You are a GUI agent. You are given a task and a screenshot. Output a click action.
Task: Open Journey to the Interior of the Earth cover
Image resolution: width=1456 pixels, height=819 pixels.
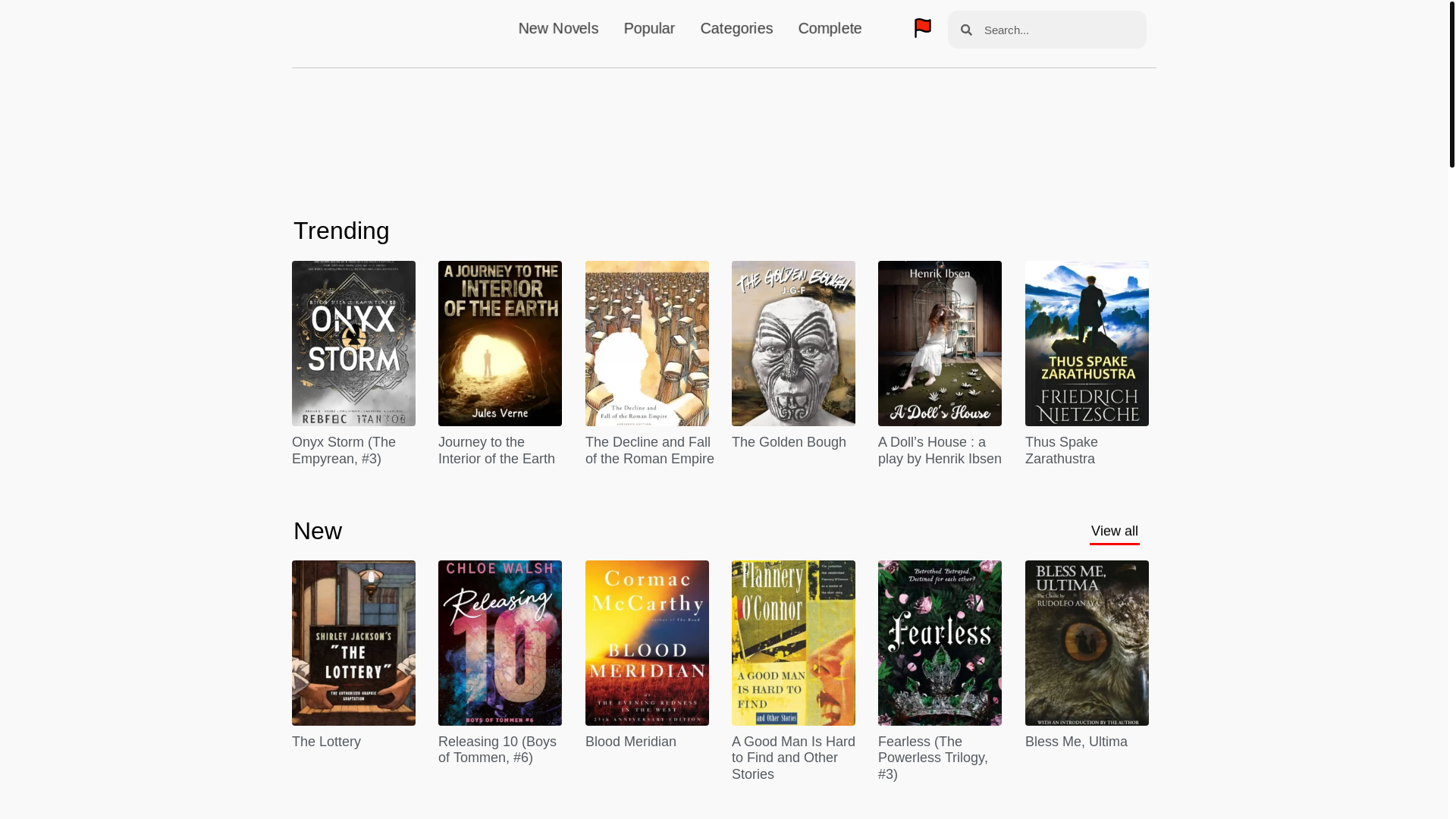point(500,344)
